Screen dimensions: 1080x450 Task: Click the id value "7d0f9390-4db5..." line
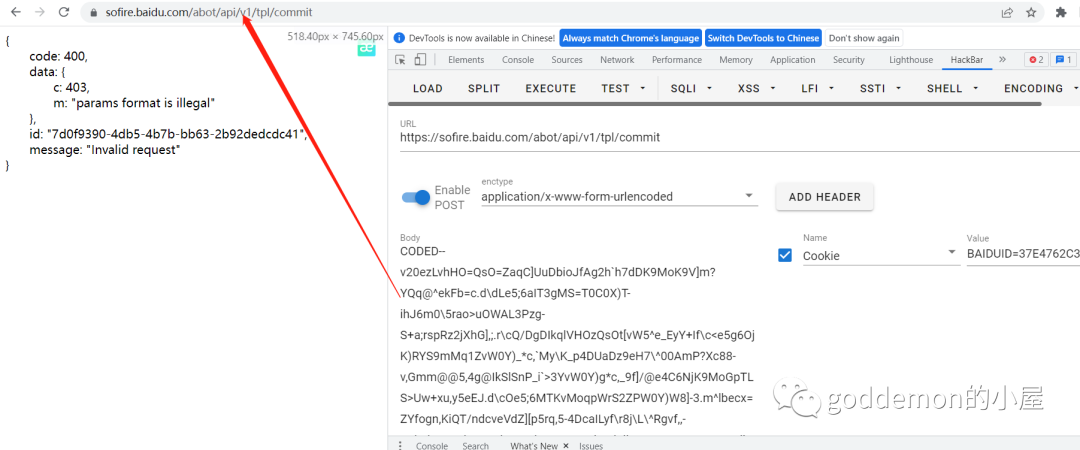tap(167, 134)
